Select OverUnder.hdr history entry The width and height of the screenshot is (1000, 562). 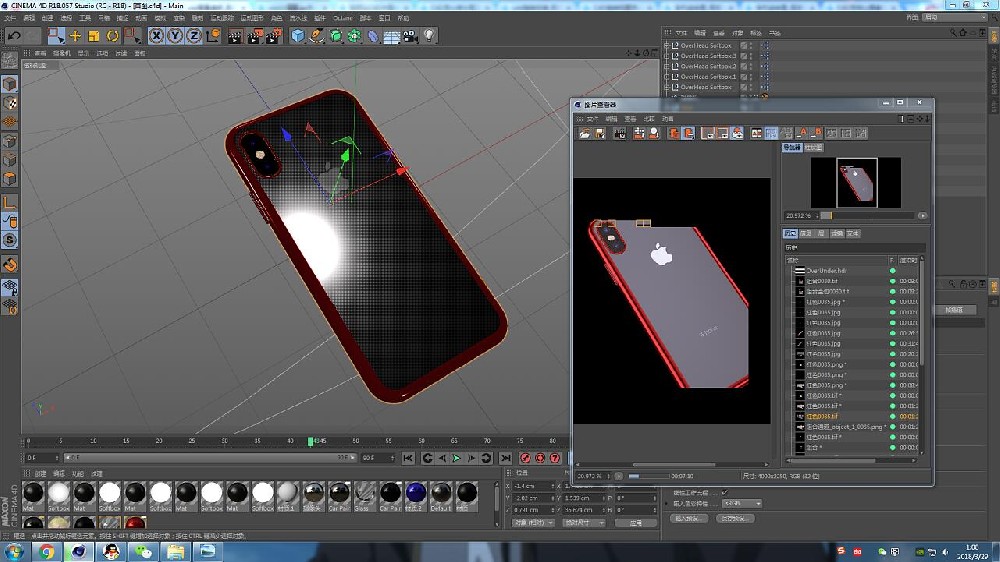(x=826, y=270)
